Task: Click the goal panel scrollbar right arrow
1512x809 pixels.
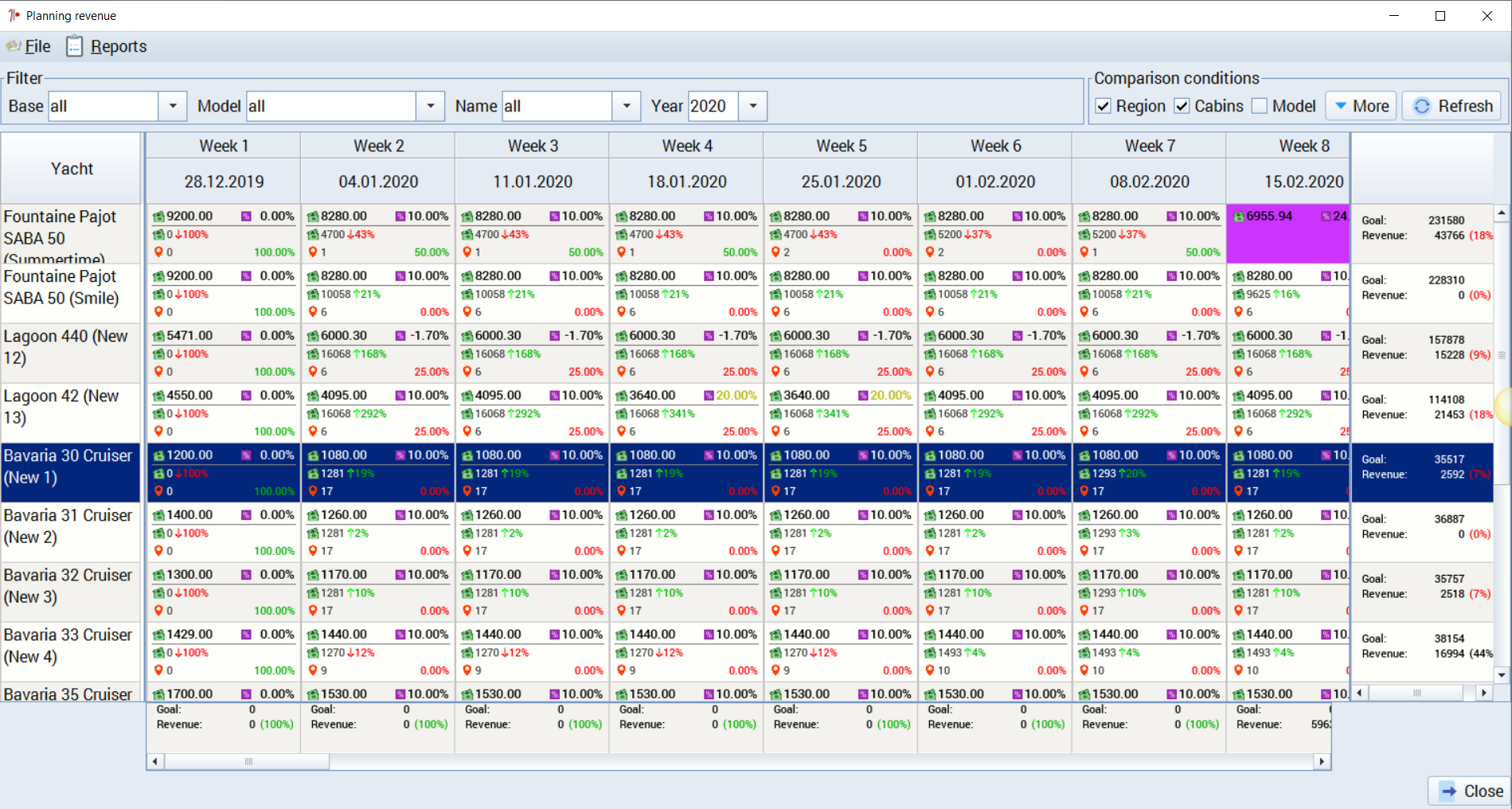Action: tap(1484, 693)
